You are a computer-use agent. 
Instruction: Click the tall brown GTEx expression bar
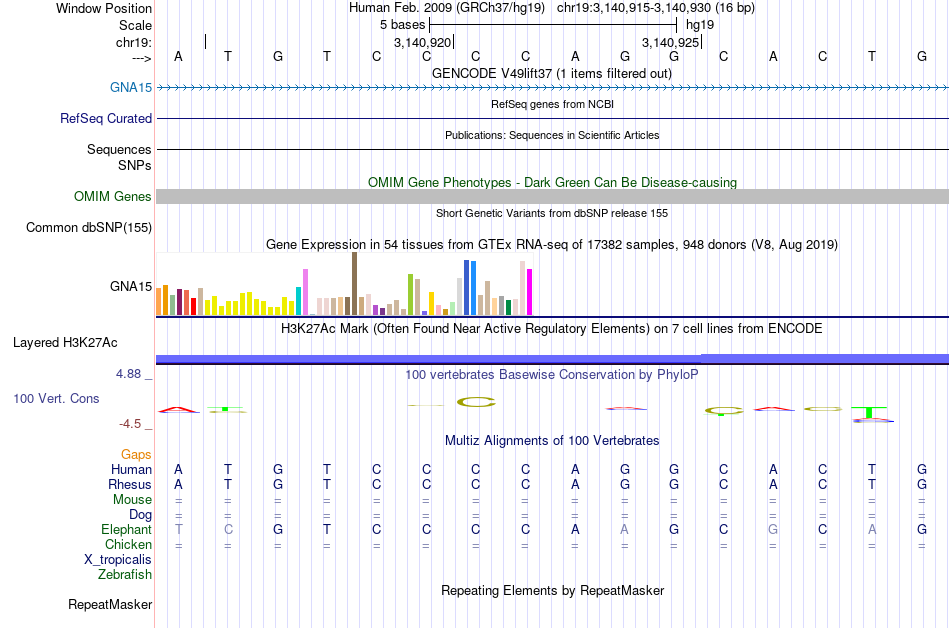coord(354,283)
